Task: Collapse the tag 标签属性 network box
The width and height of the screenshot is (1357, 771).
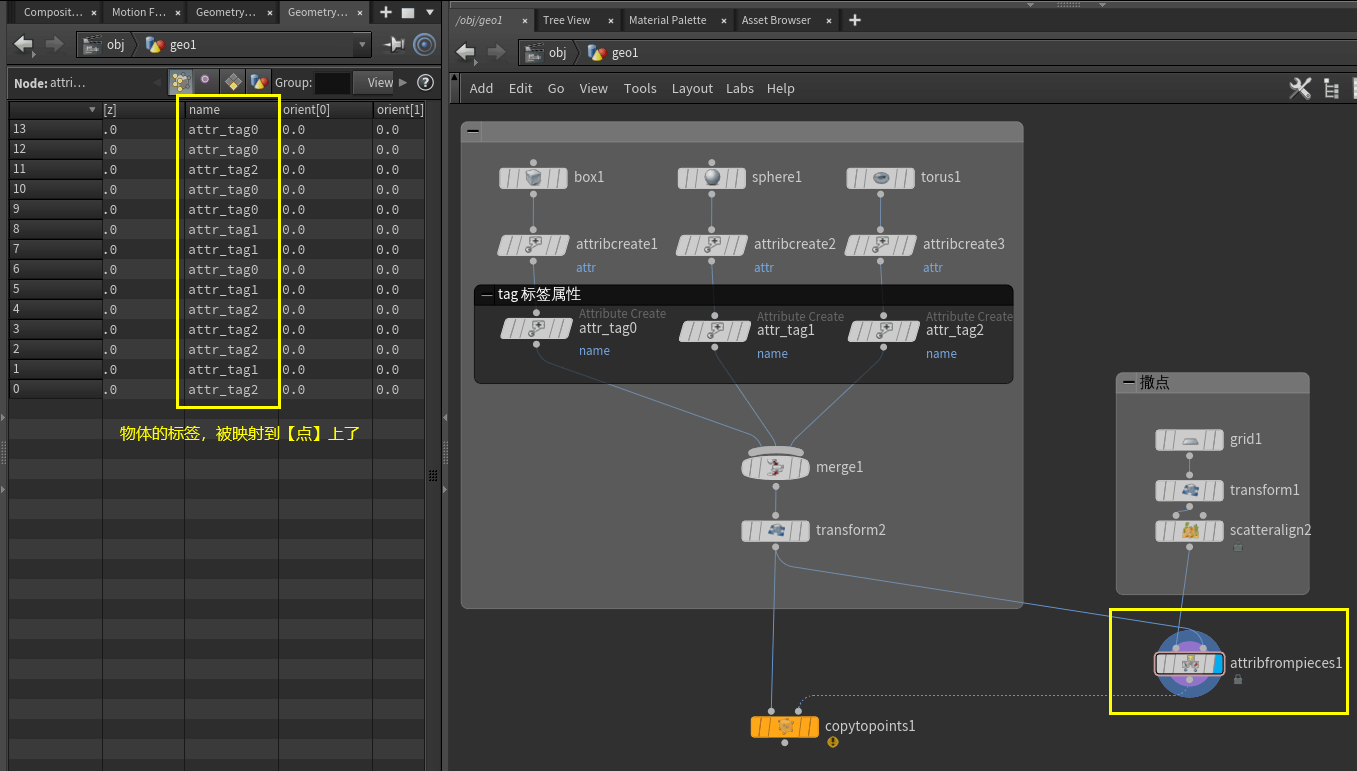Action: click(x=487, y=295)
